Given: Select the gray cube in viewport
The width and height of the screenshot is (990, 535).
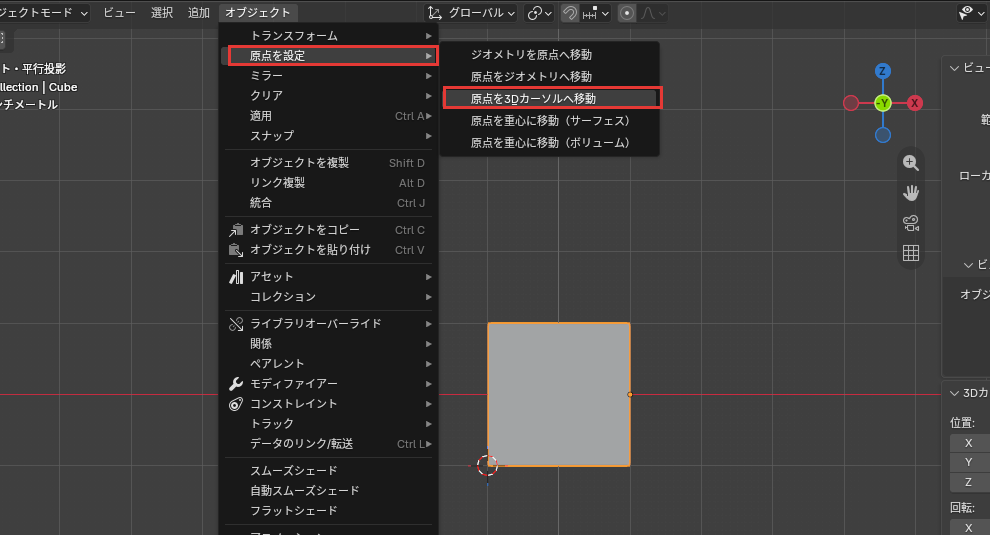Looking at the screenshot, I should tap(559, 395).
